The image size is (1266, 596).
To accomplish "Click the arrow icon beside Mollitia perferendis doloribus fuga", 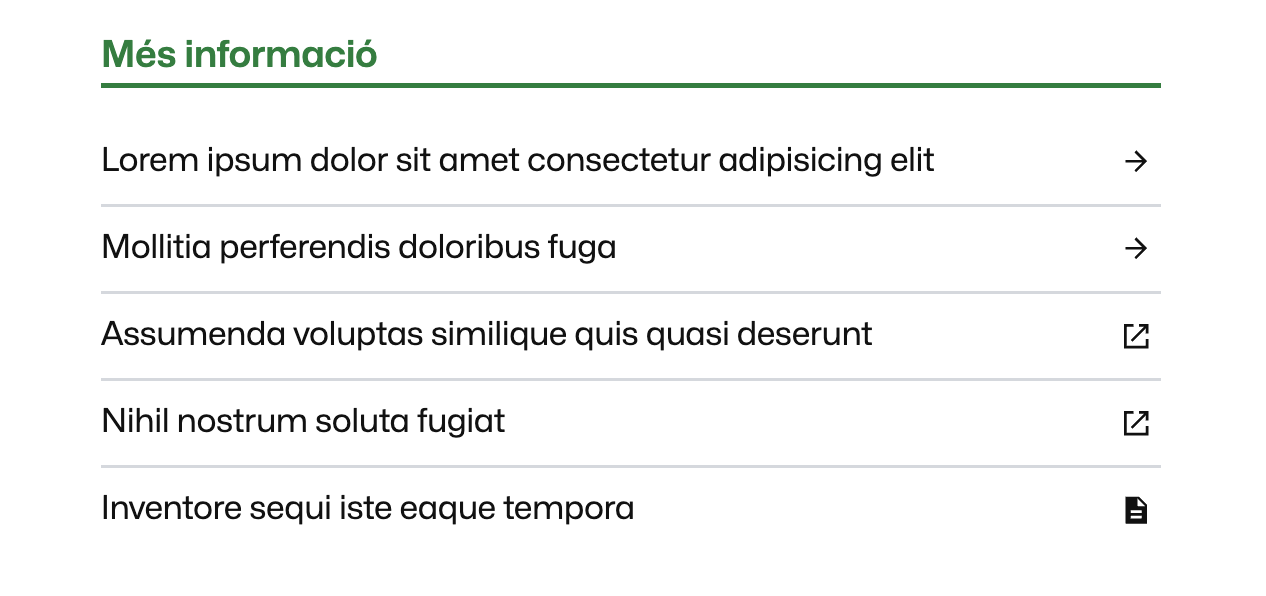I will (1136, 248).
